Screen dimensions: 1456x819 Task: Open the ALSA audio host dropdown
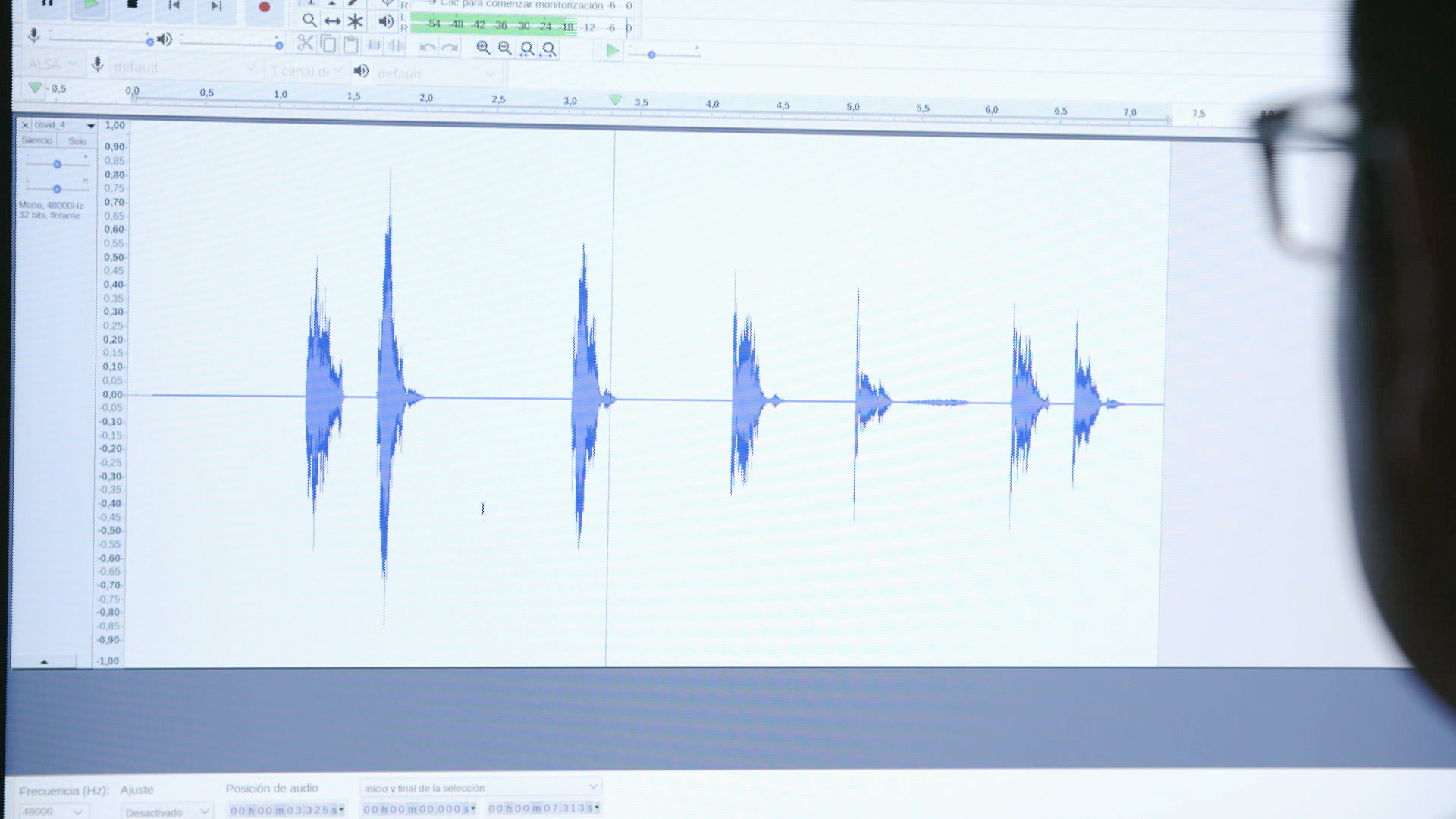(52, 64)
